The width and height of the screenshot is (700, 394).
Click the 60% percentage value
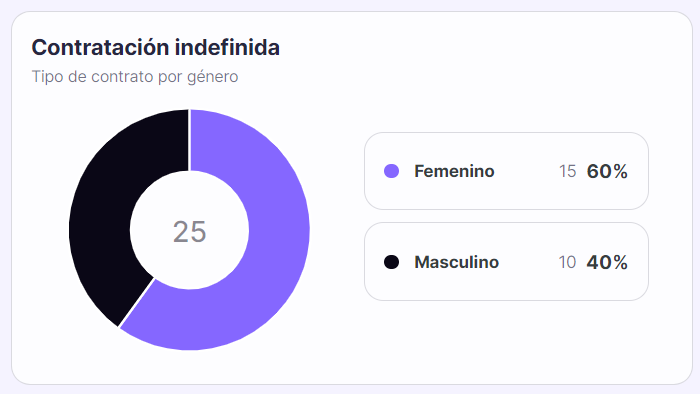(607, 171)
